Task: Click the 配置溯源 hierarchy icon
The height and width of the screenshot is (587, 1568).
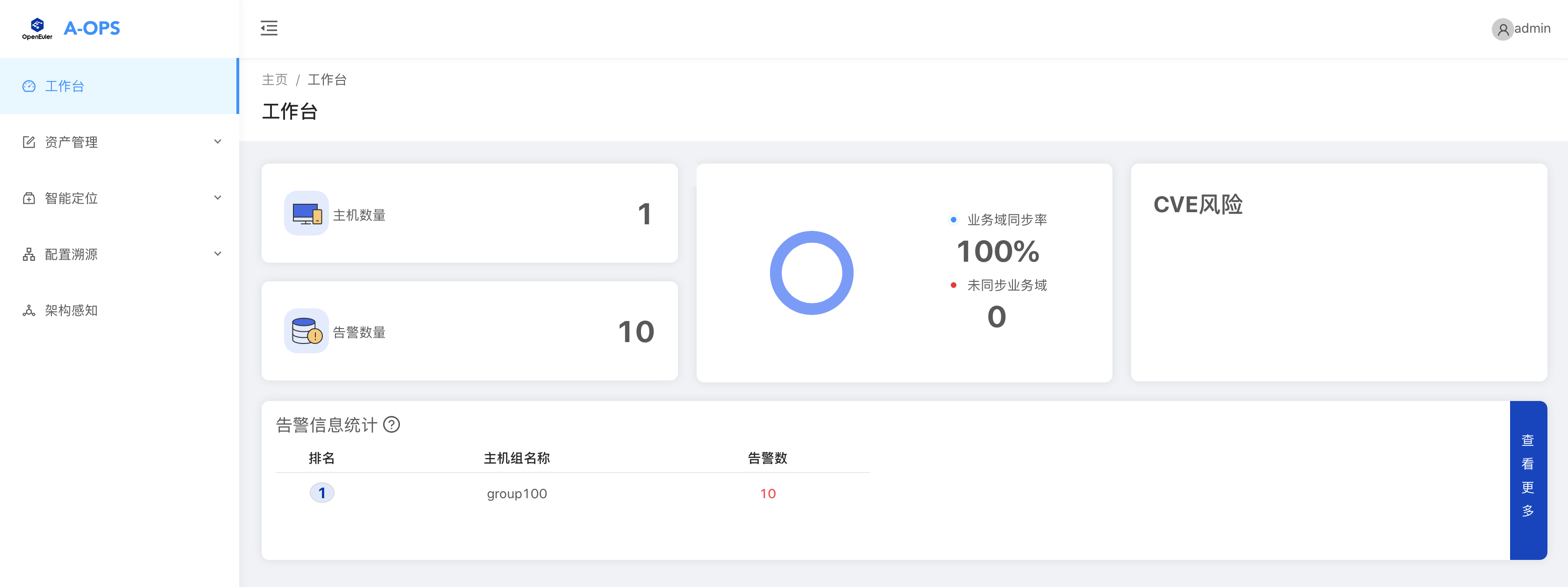Action: 29,255
